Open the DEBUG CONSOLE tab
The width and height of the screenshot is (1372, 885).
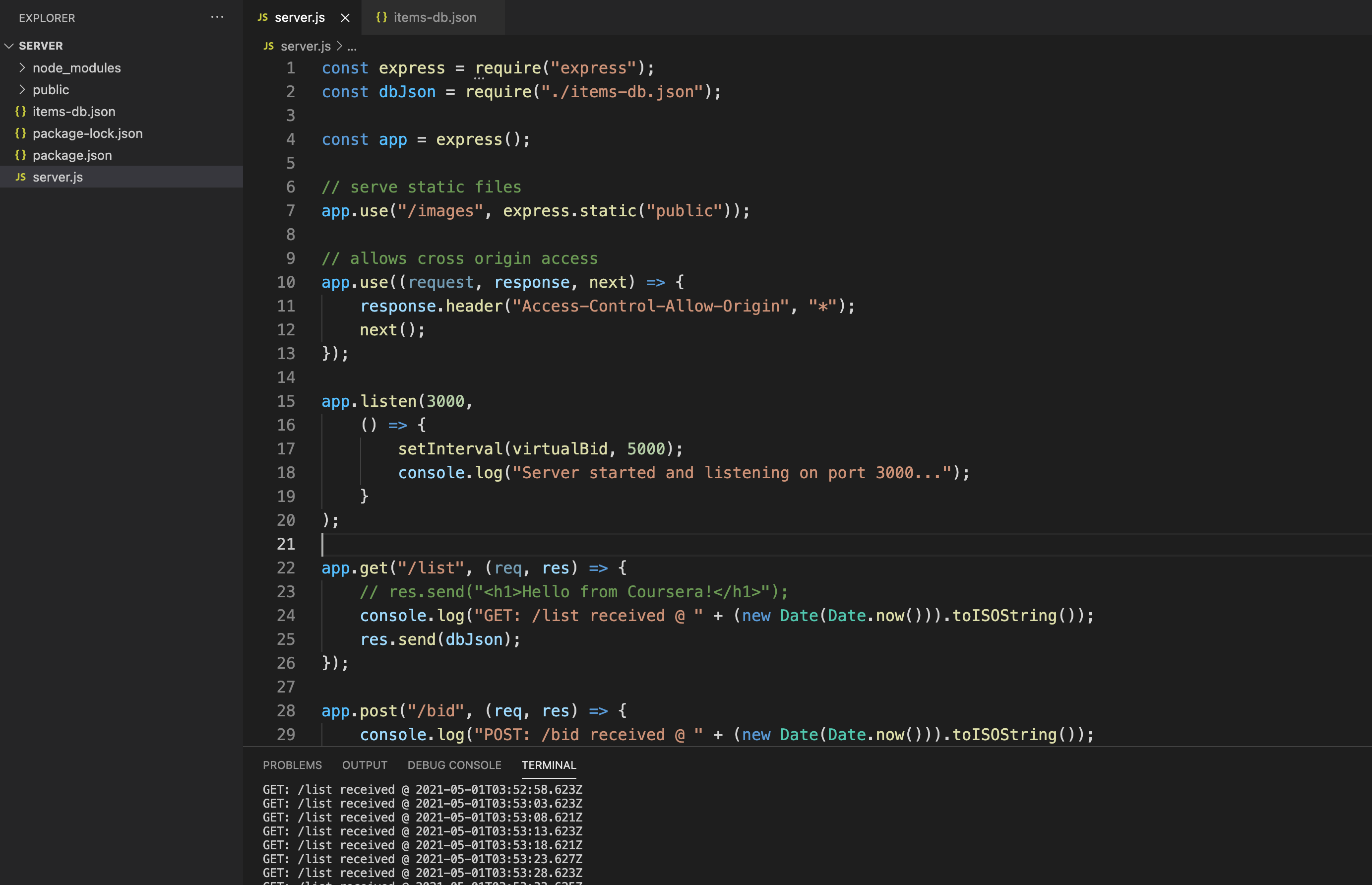(x=454, y=765)
